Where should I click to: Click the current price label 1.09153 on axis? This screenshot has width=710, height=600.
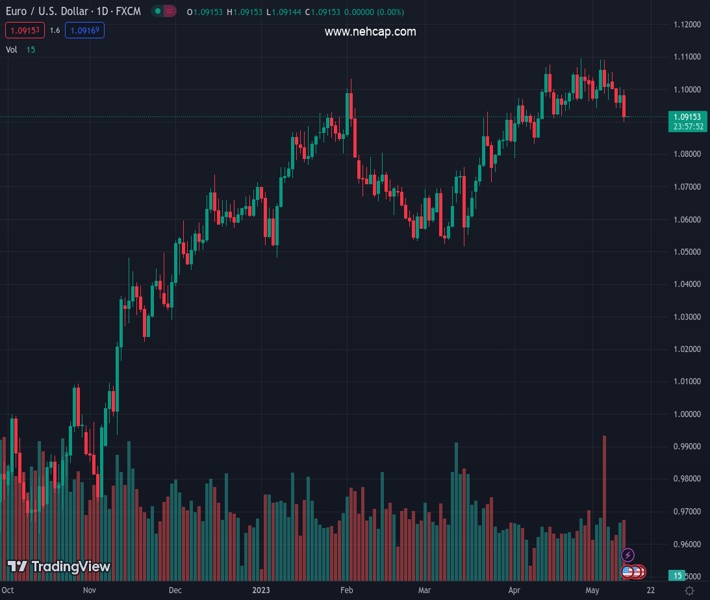[686, 117]
